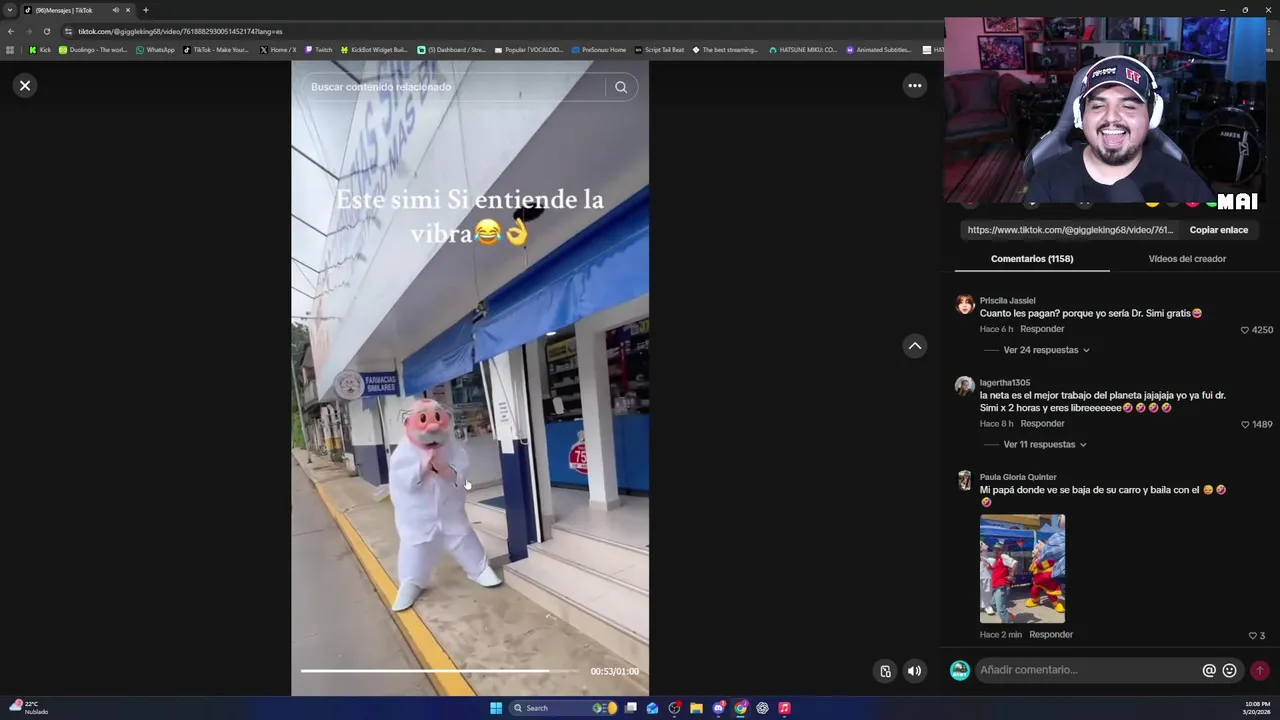The image size is (1280, 720).
Task: Mute the tab via audio icon
Action: 115,10
